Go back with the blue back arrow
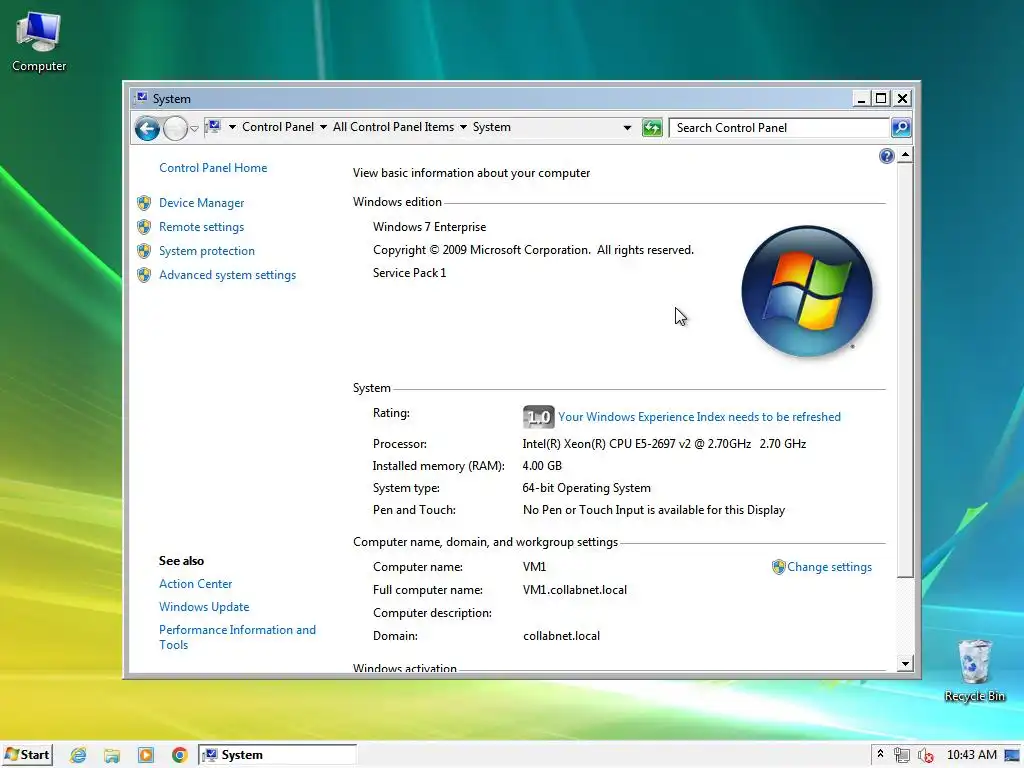 (148, 129)
